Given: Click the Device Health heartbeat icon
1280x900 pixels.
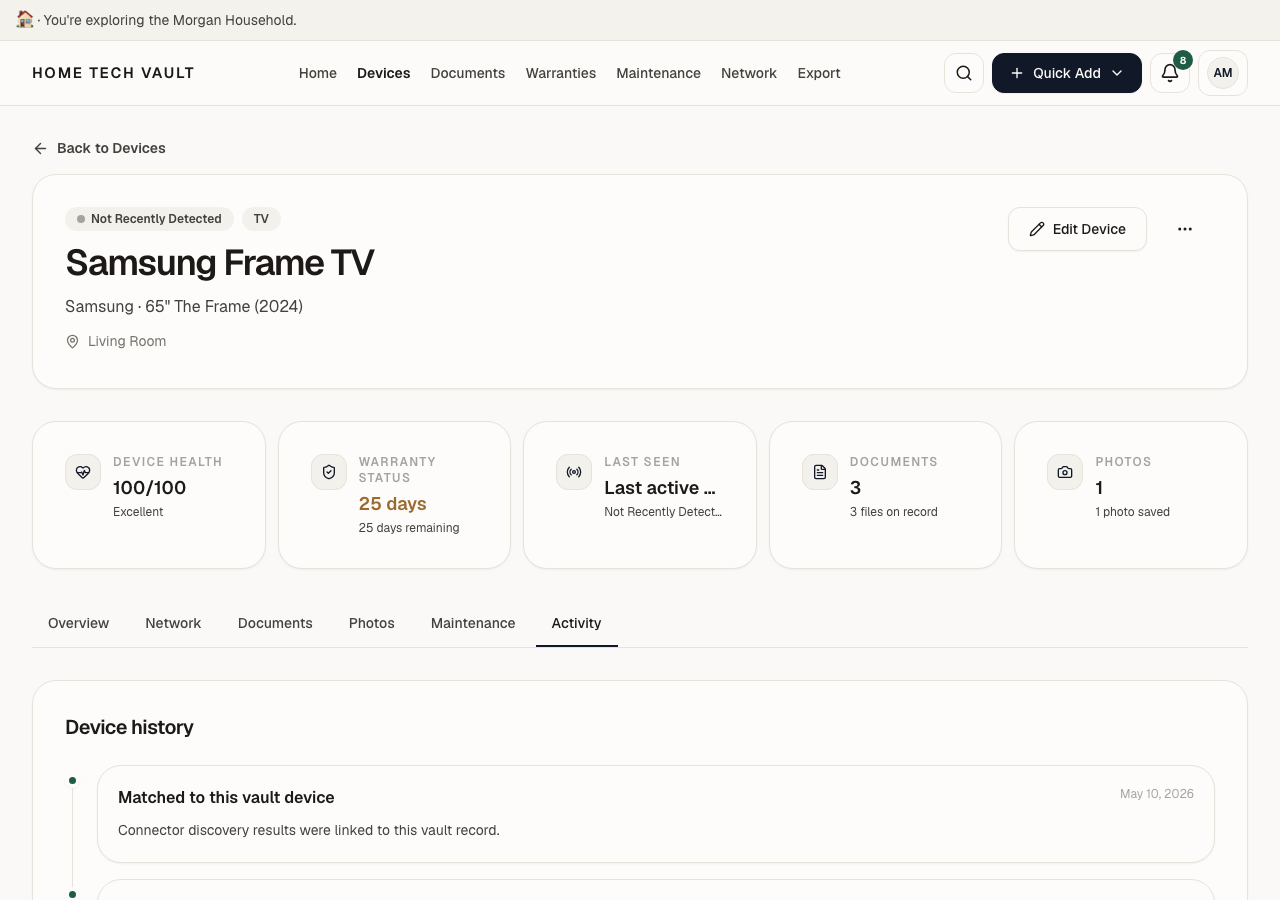Looking at the screenshot, I should (x=83, y=472).
